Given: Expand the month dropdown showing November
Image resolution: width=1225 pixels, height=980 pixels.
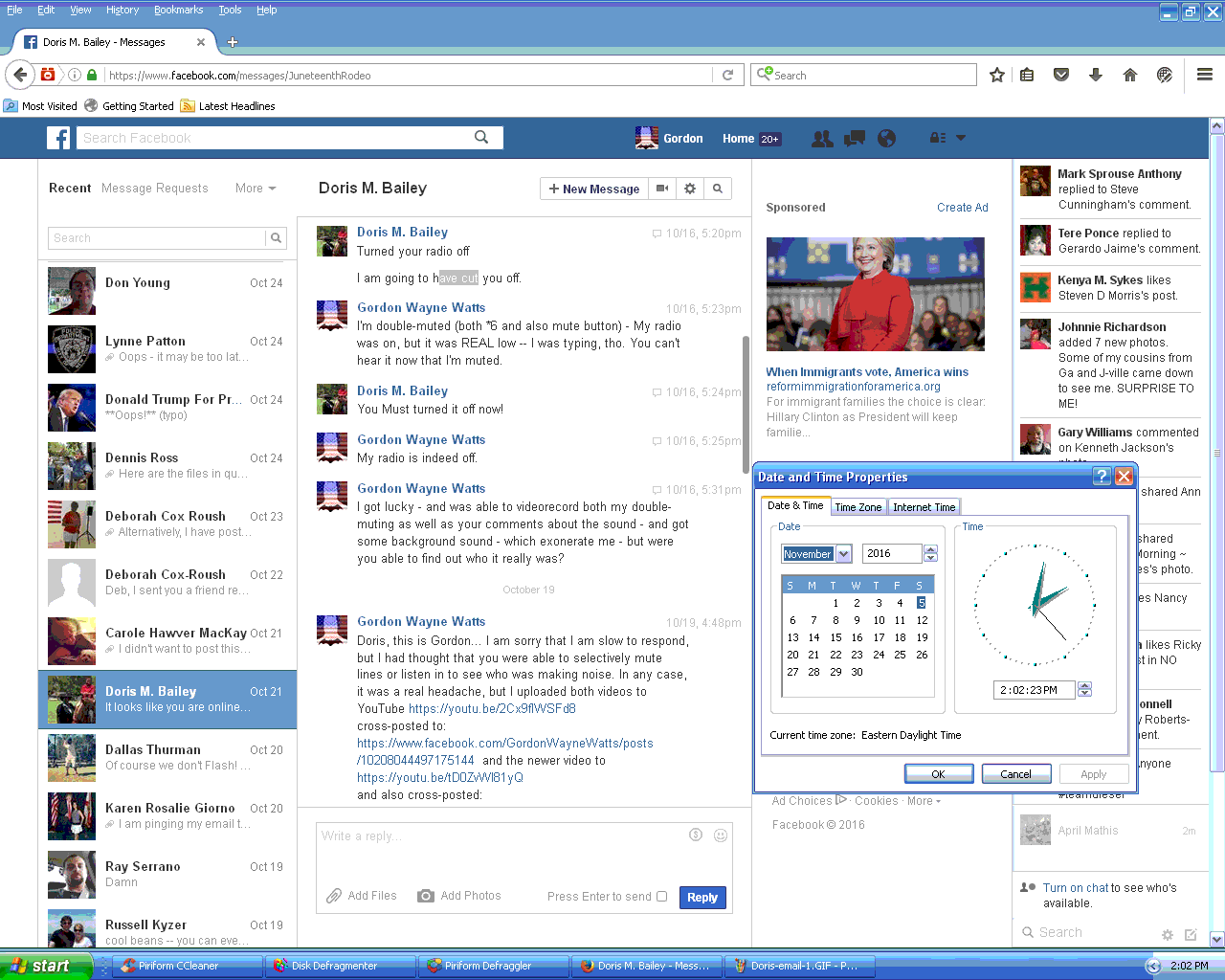Looking at the screenshot, I should [843, 554].
